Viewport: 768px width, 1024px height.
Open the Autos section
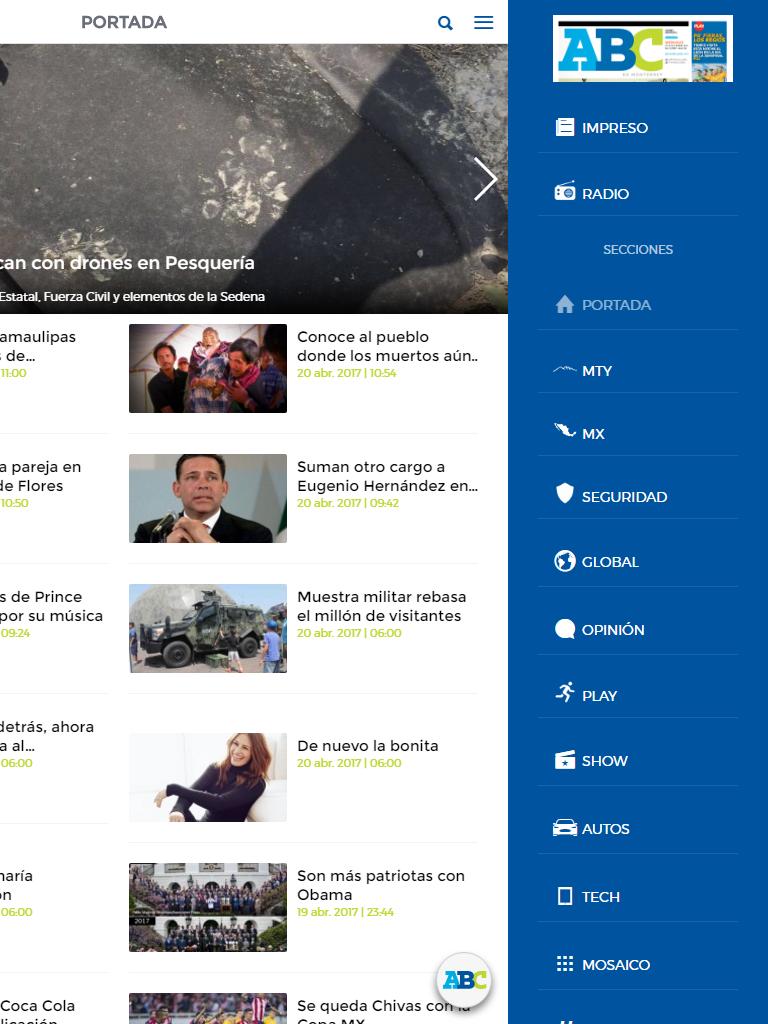coord(605,829)
